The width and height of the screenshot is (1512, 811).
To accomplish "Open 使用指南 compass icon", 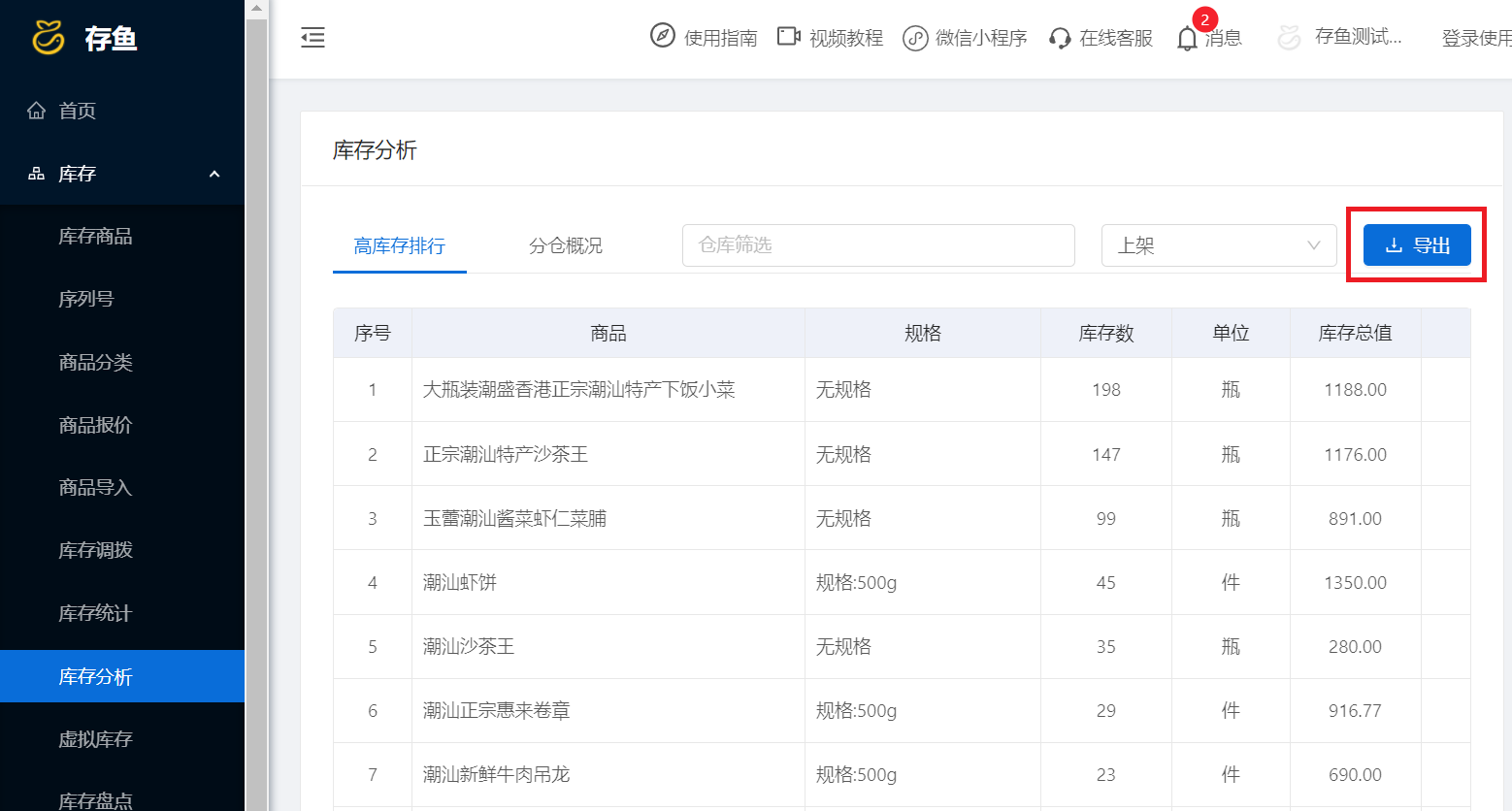I will [x=662, y=36].
